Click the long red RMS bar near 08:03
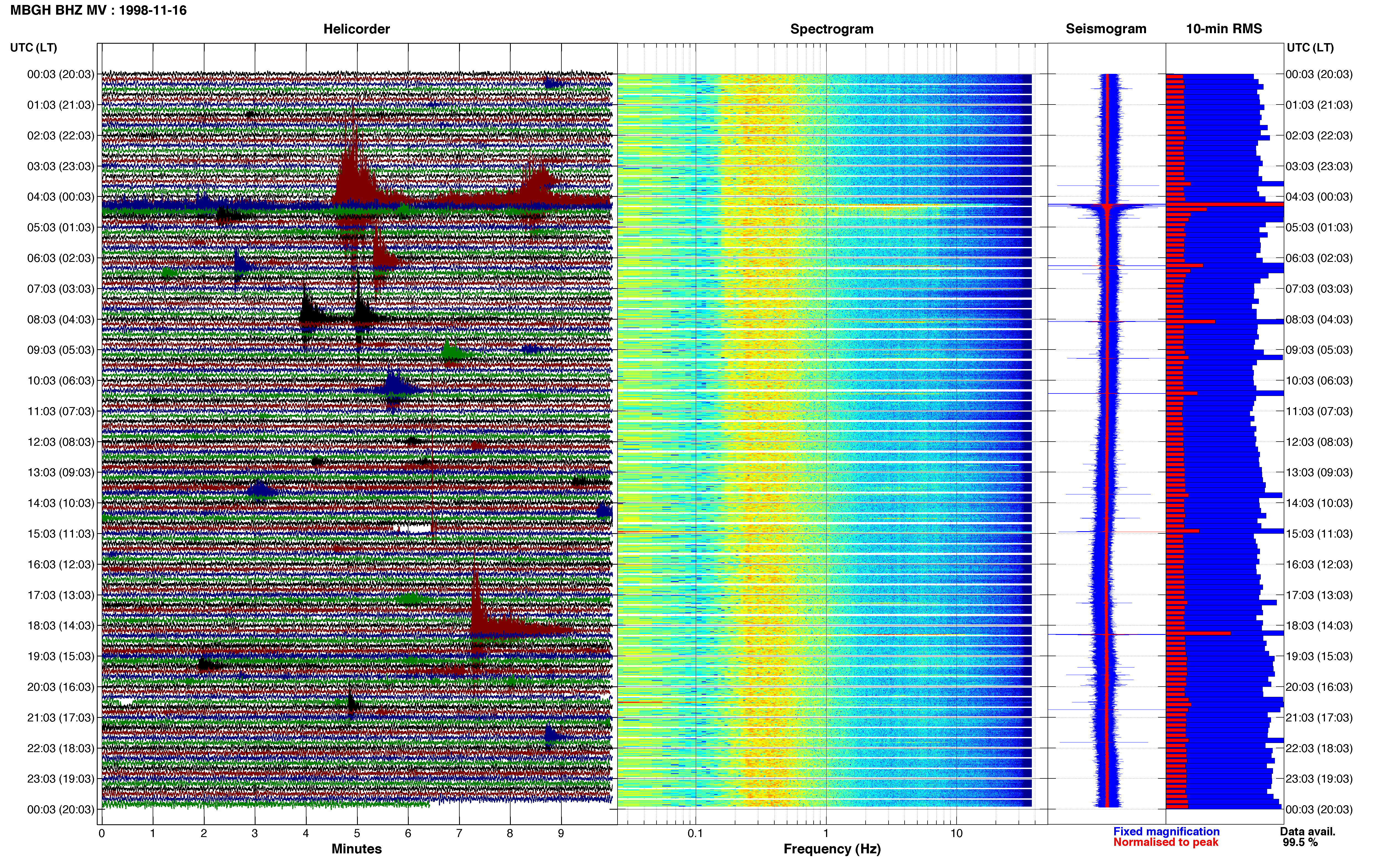Screen dimensions: 1388x868 1191,322
